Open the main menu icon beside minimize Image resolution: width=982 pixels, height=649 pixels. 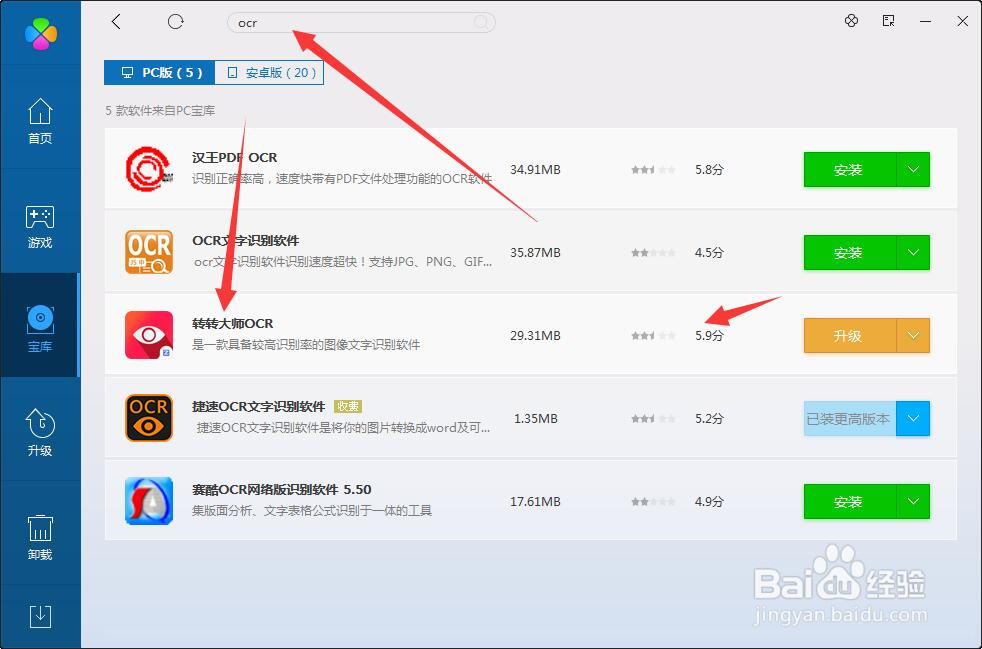point(888,21)
